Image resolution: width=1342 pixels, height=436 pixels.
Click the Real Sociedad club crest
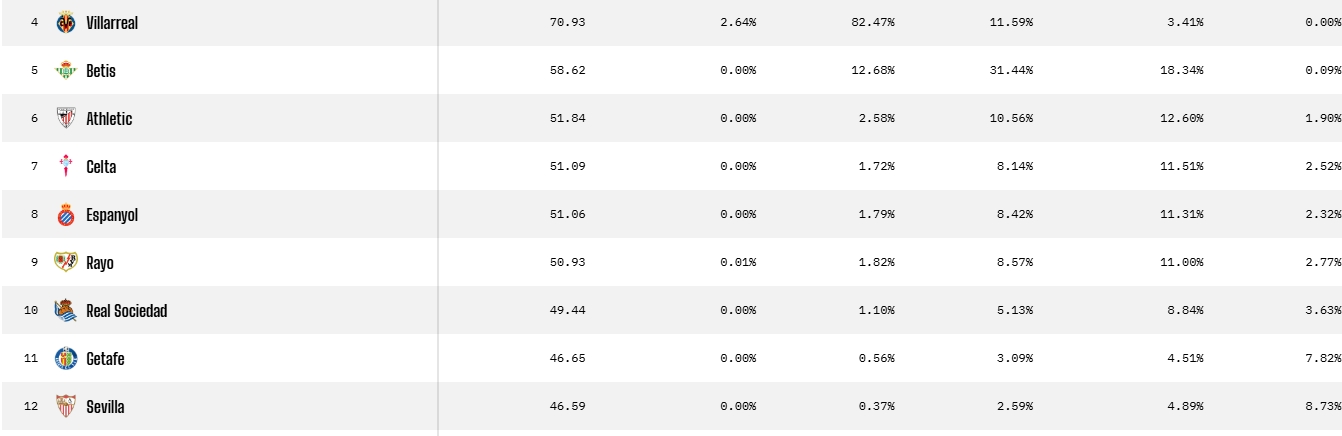point(66,310)
